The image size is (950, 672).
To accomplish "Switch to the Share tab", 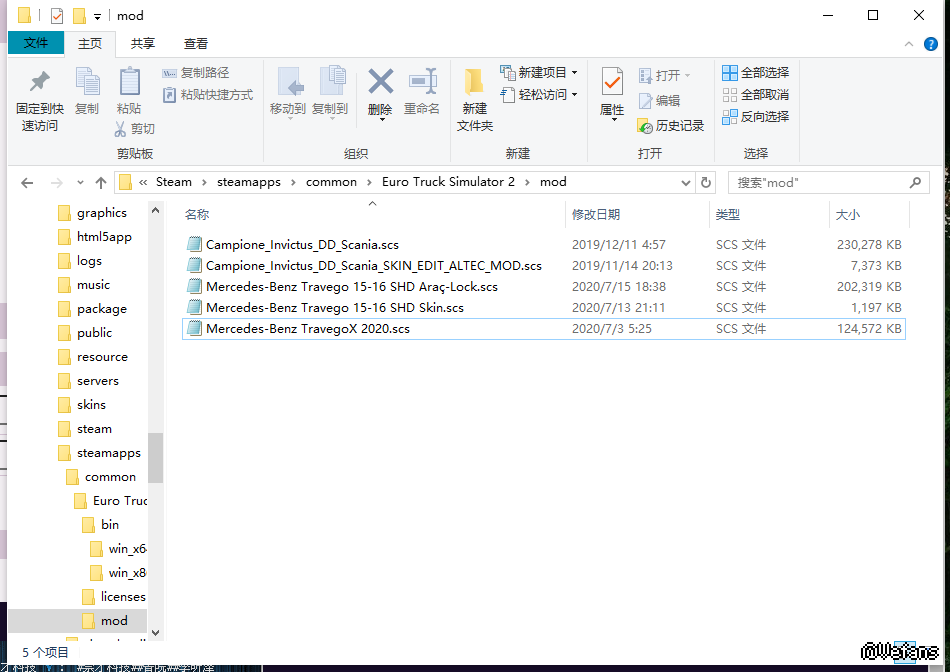I will [x=143, y=44].
